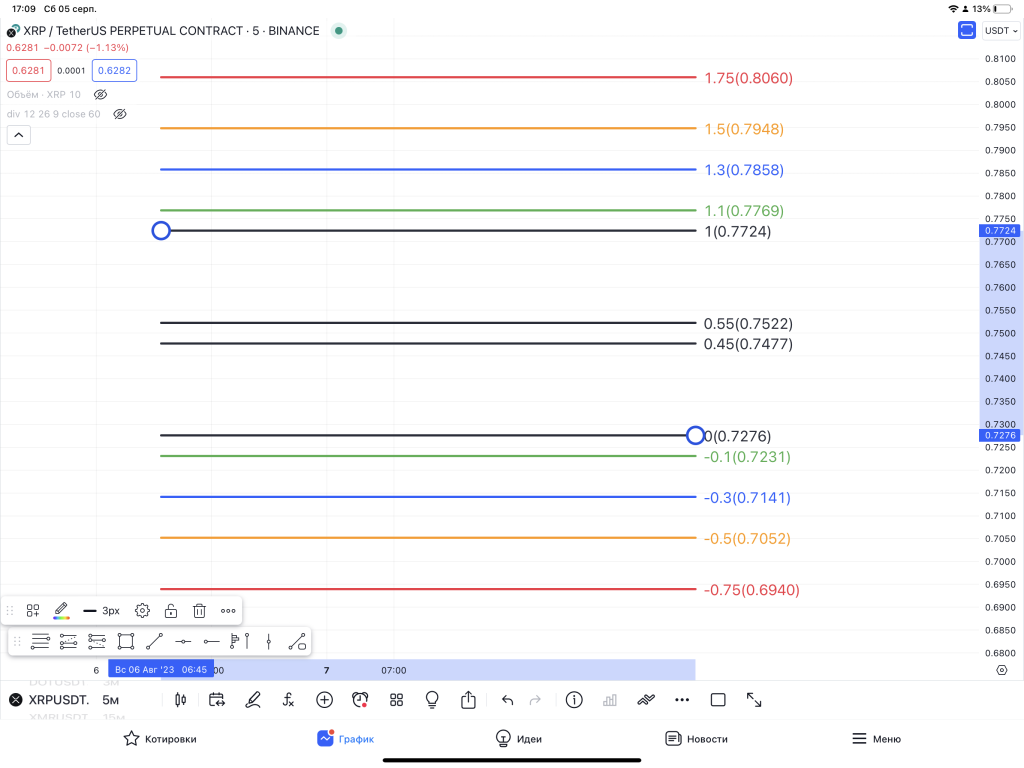The image size is (1024, 768).
Task: Open the three-dots more options in bottom toolbar
Action: coord(682,700)
